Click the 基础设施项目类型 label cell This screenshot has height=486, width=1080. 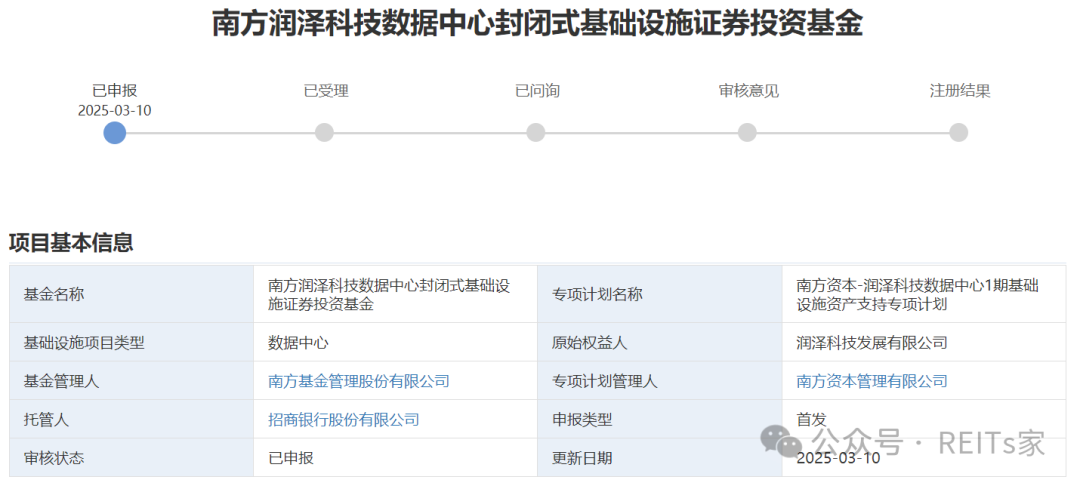[132, 342]
